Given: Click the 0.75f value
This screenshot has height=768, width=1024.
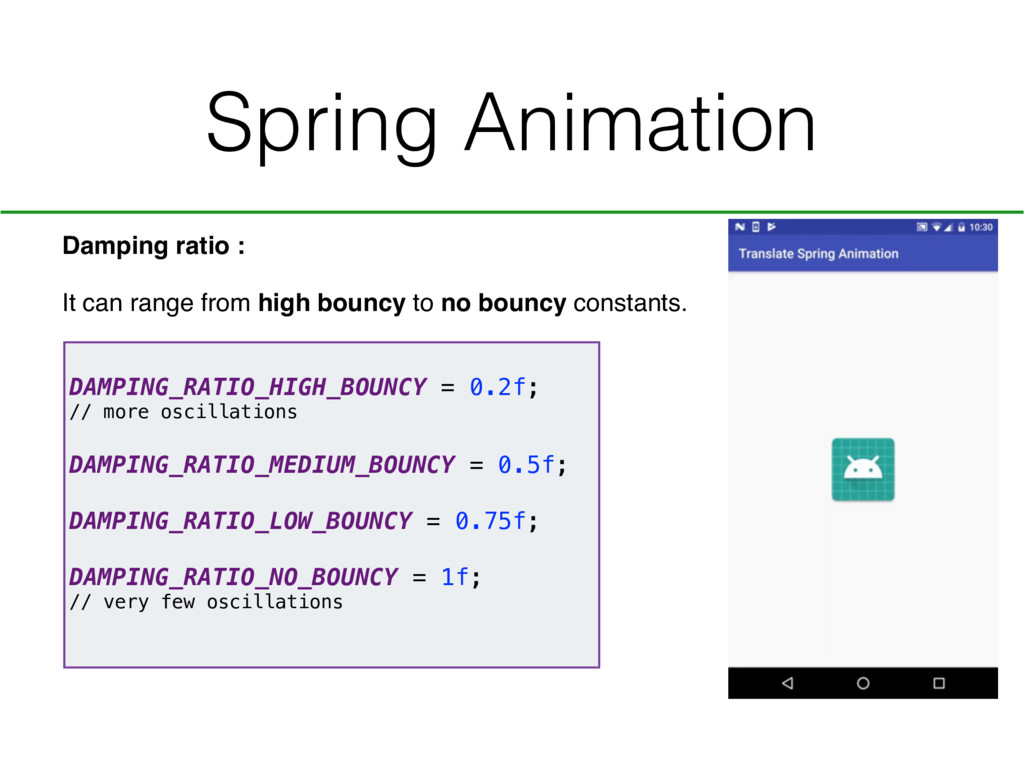Looking at the screenshot, I should coord(490,520).
